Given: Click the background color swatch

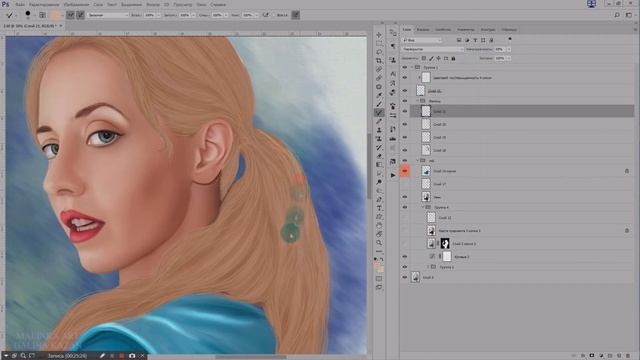Looking at the screenshot, I should 381,269.
